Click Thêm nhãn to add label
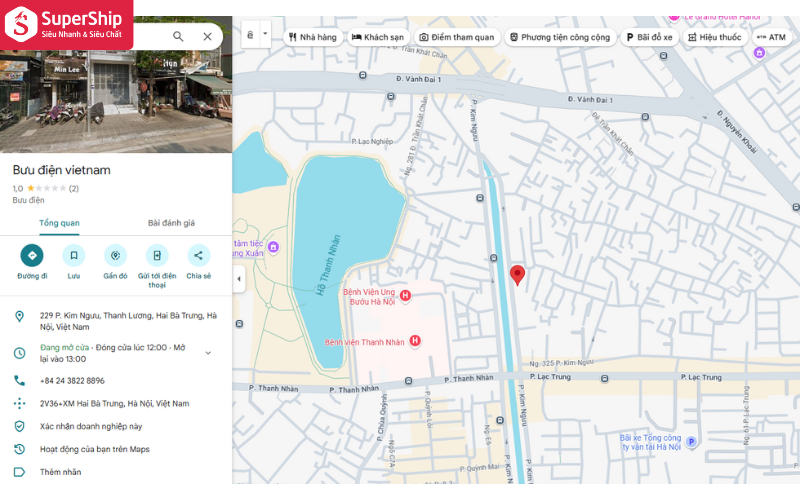The image size is (800, 500). (60, 472)
